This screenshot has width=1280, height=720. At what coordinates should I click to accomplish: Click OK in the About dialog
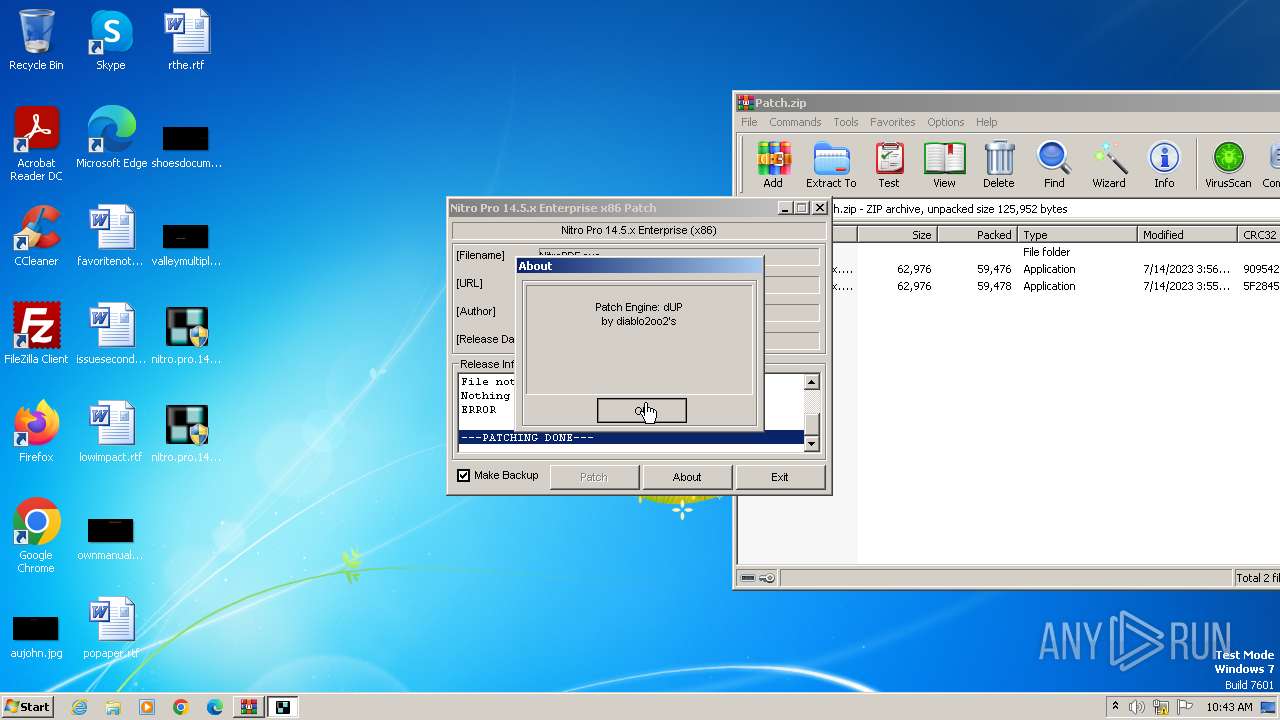(x=642, y=410)
